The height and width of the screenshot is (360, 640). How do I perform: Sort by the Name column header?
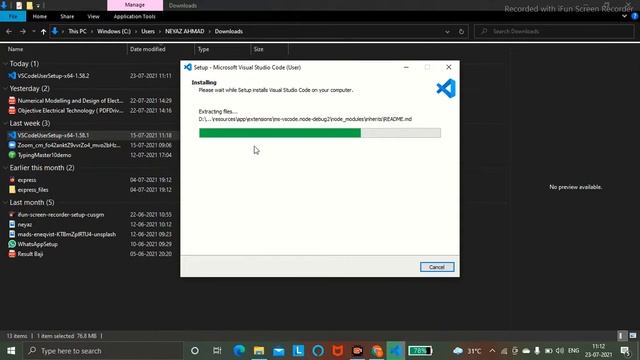pos(16,49)
